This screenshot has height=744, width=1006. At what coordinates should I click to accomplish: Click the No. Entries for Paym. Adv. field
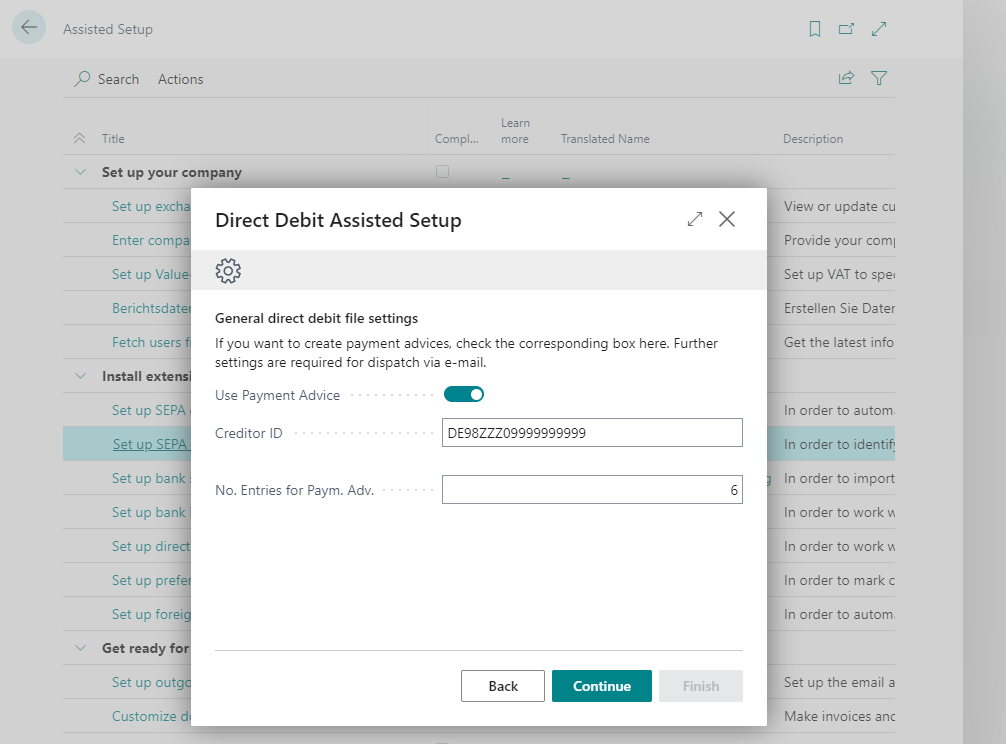(592, 489)
